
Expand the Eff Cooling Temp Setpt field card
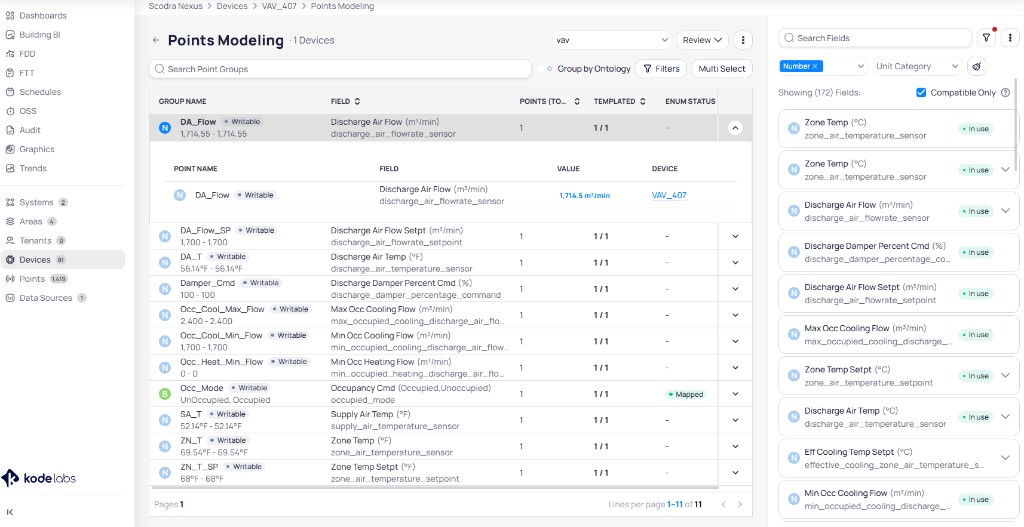pos(1005,458)
